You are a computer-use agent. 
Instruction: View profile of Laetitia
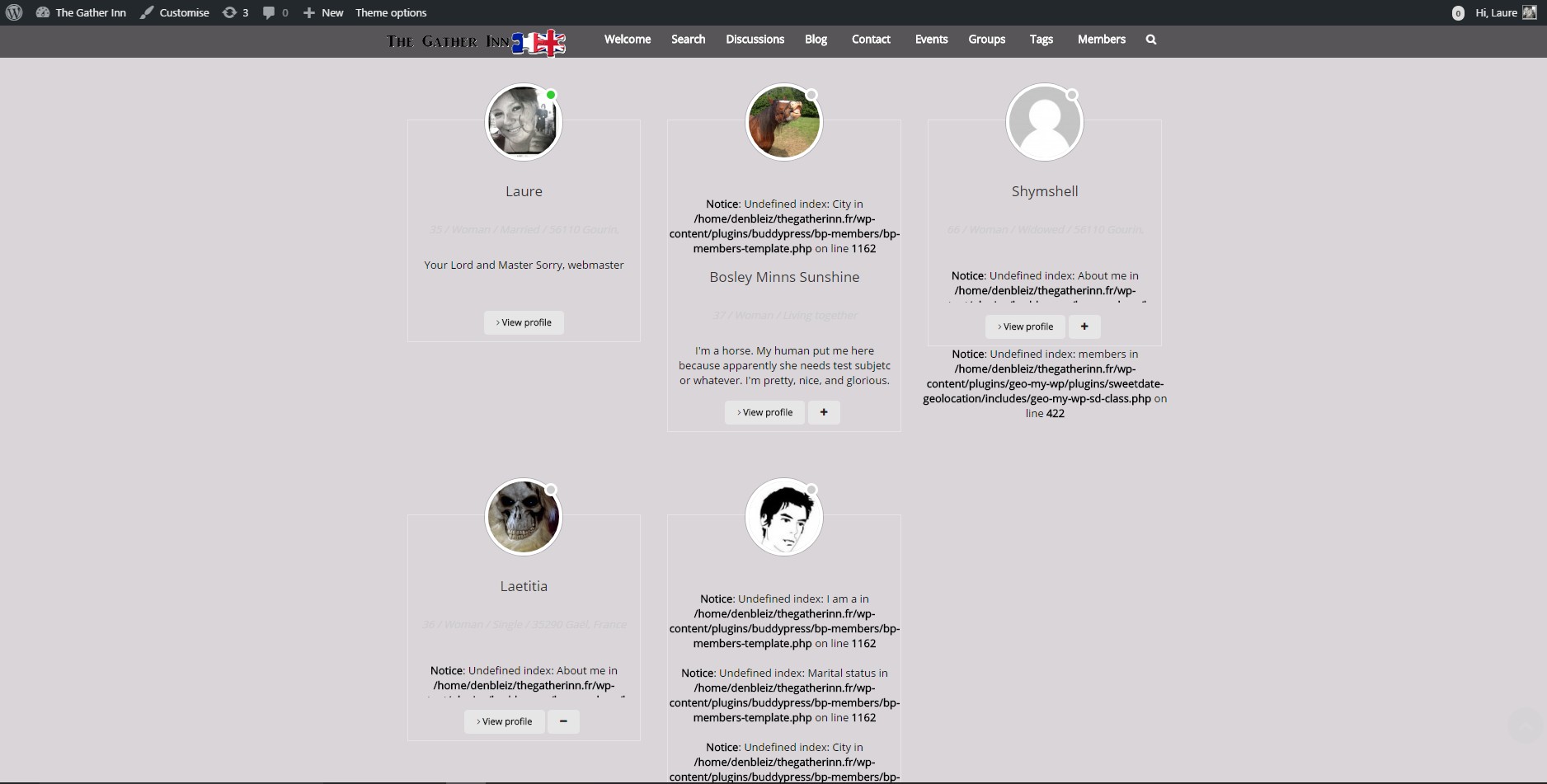(504, 721)
